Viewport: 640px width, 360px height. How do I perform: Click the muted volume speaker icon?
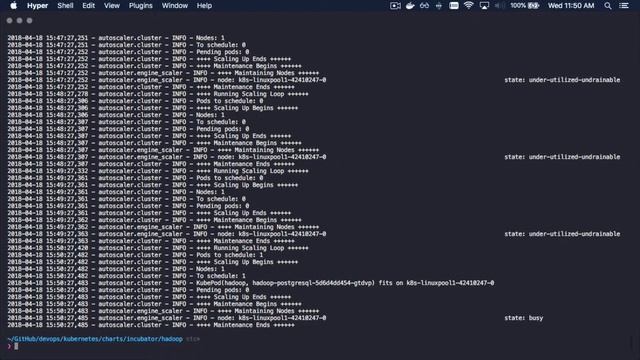point(499,6)
